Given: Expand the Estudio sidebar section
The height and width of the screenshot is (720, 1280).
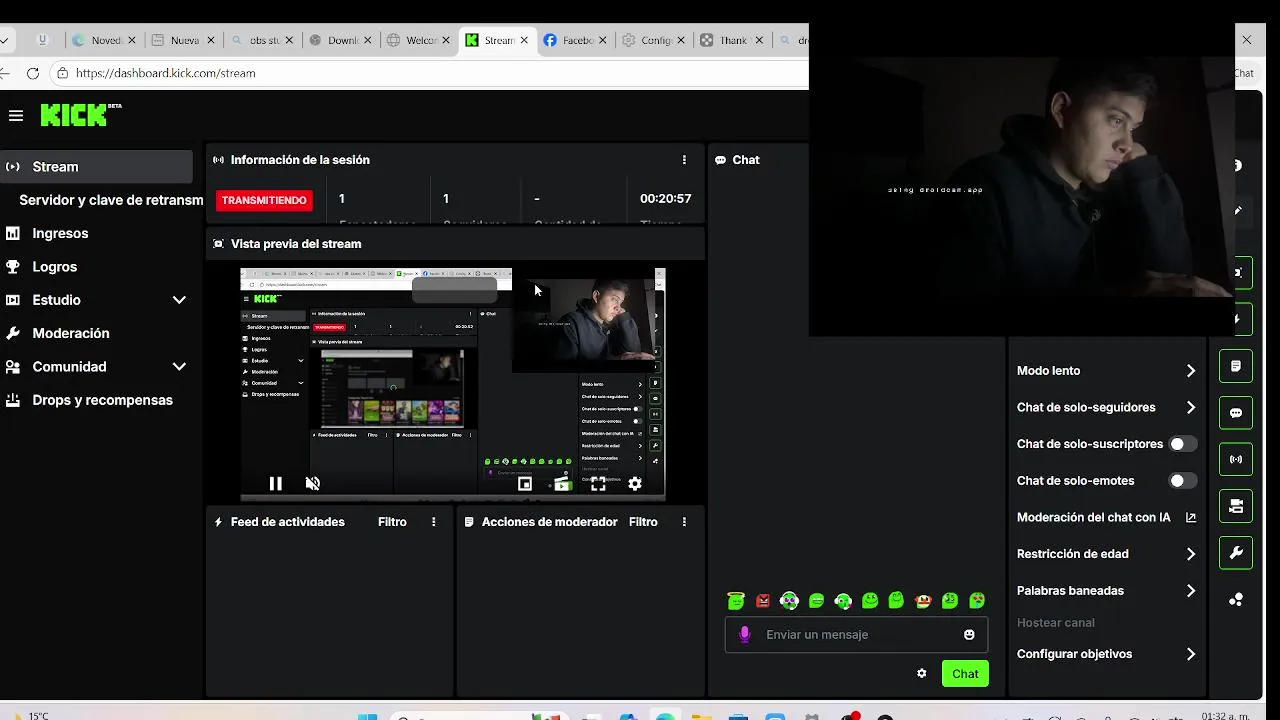Looking at the screenshot, I should coord(179,300).
